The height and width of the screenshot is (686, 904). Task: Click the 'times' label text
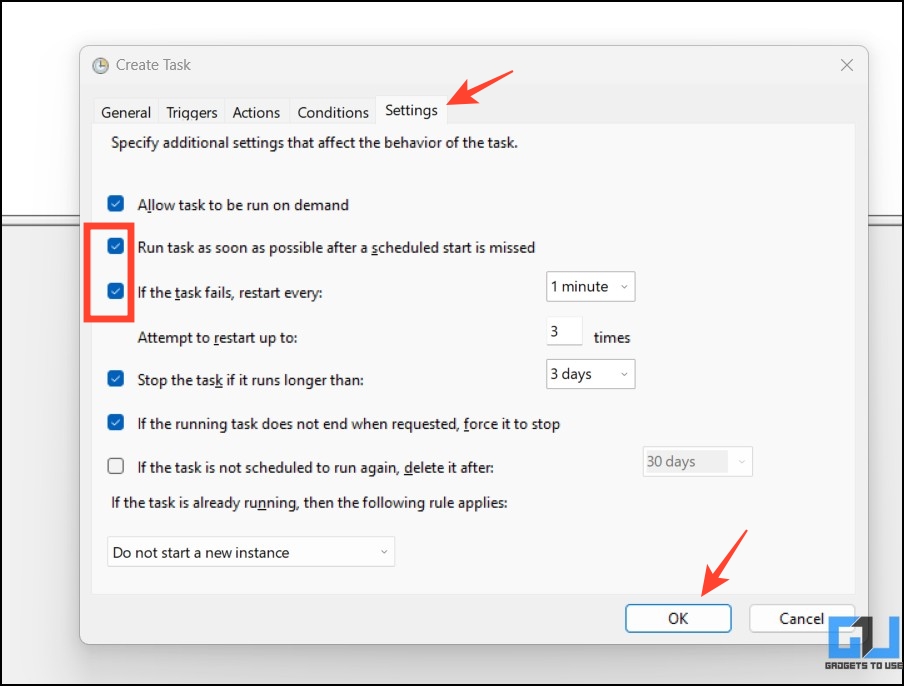tap(612, 338)
